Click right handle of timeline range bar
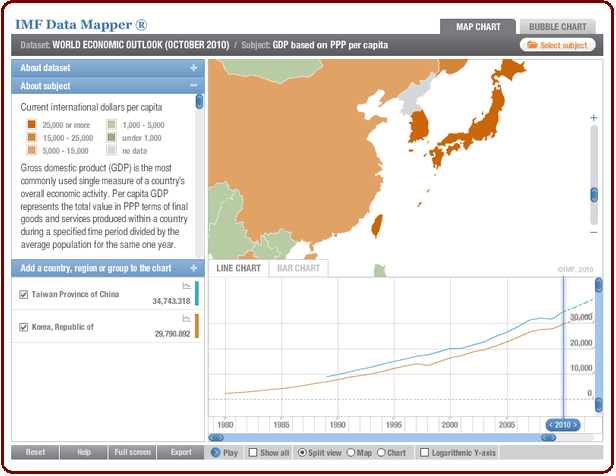This screenshot has height=476, width=616. (548, 437)
